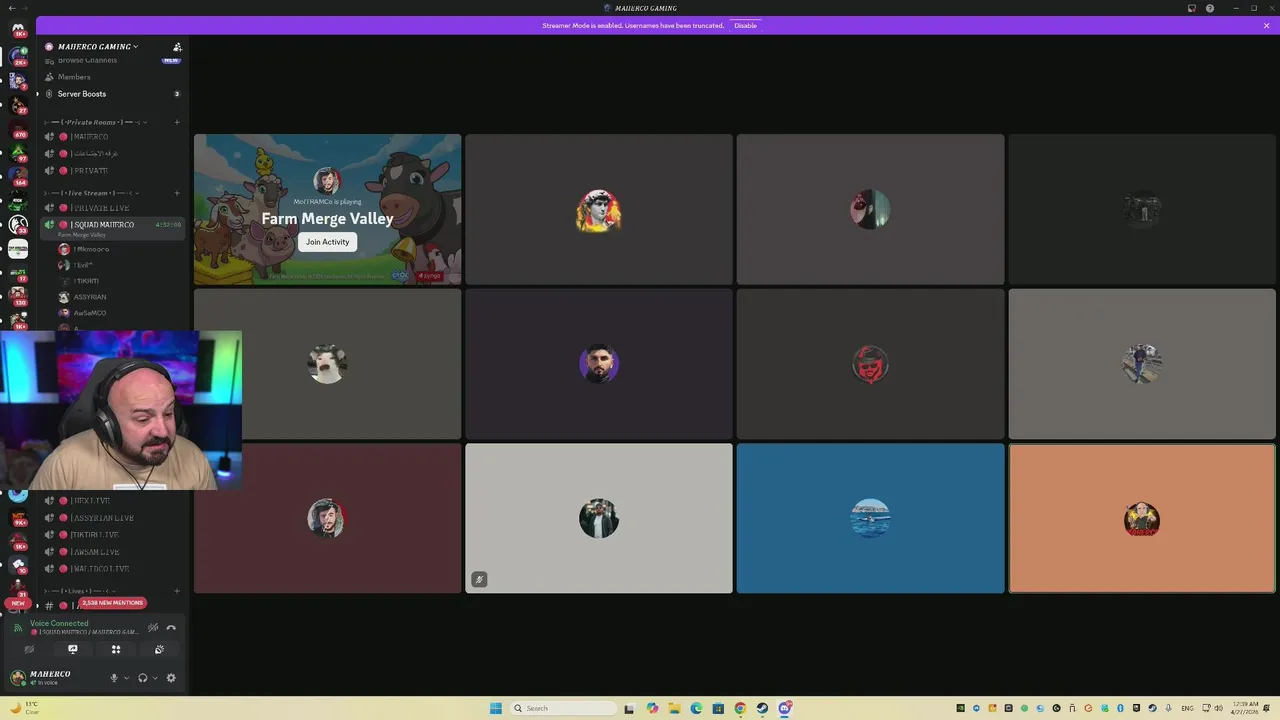Open server with 9K+ badge in server list
Image resolution: width=1280 pixels, height=720 pixels.
[18, 516]
